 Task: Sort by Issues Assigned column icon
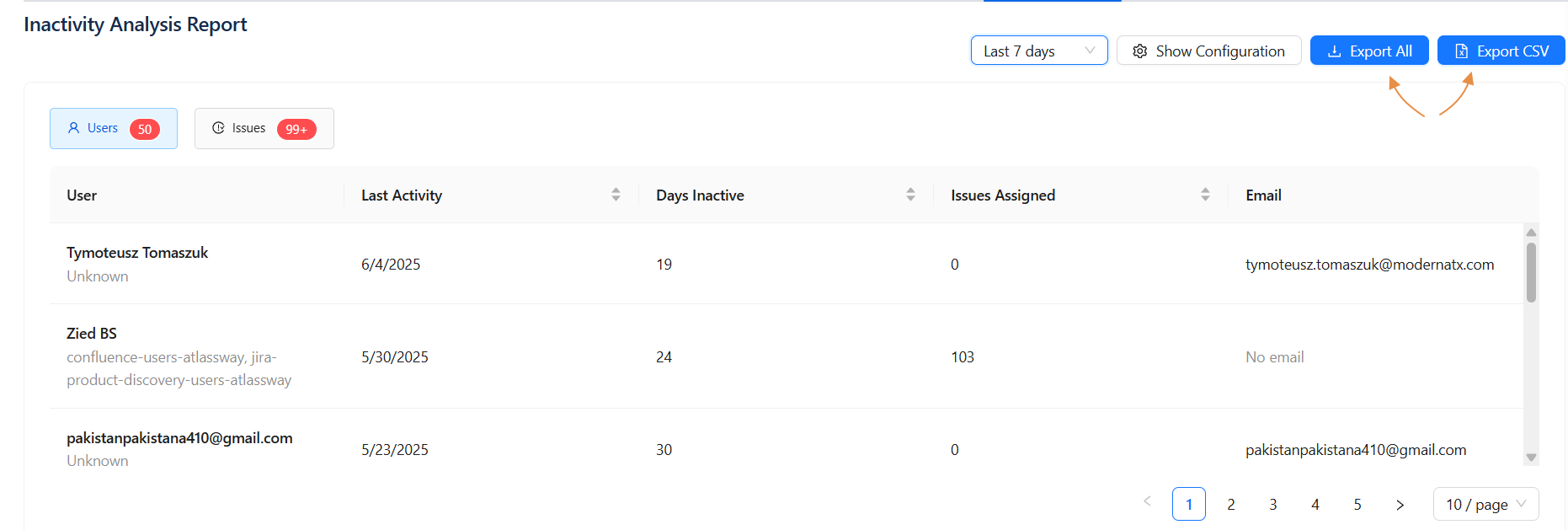[x=1205, y=195]
